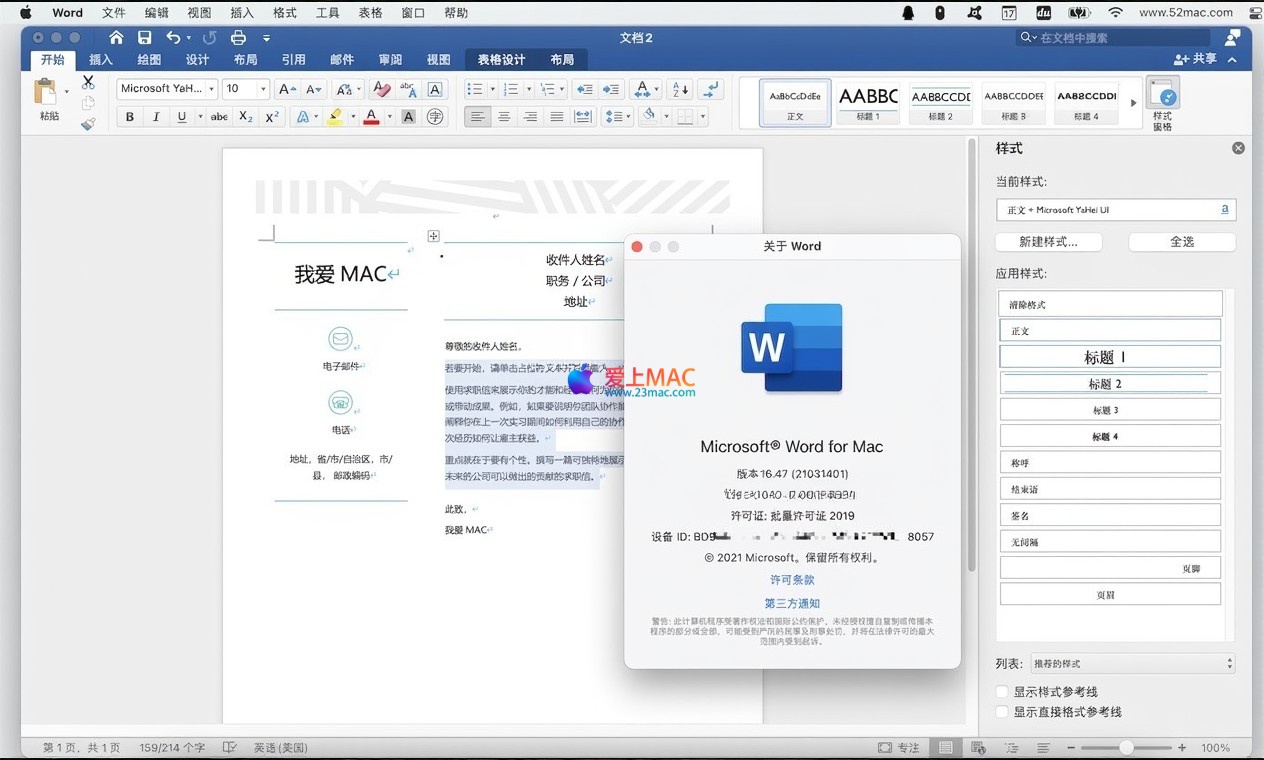This screenshot has width=1264, height=760.
Task: Toggle Focus mode (专注) in status bar
Action: (x=898, y=748)
